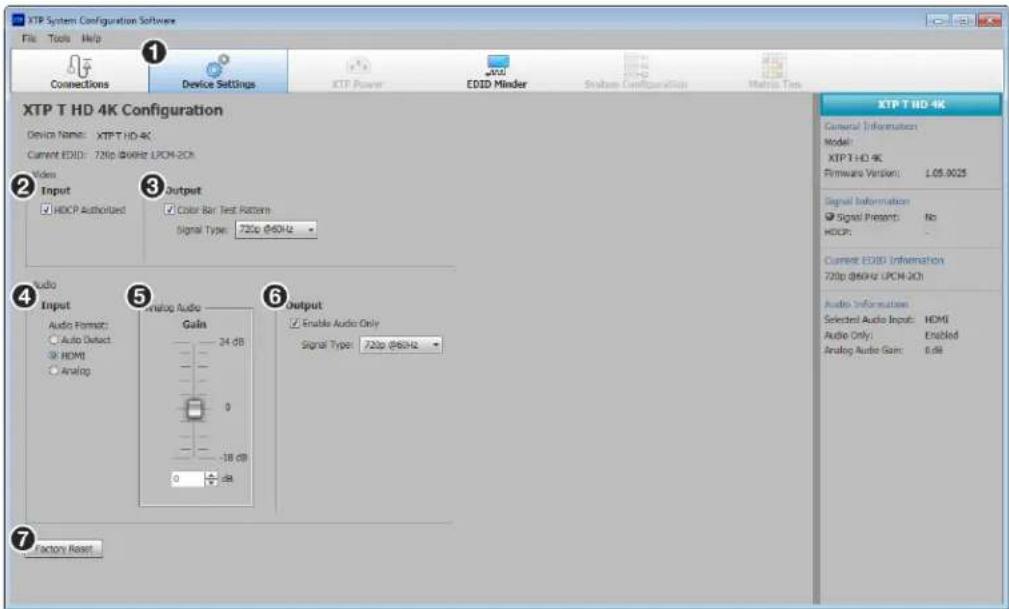Open the audio output Signal Type dropdown
The width and height of the screenshot is (1009, 609).
coord(401,345)
